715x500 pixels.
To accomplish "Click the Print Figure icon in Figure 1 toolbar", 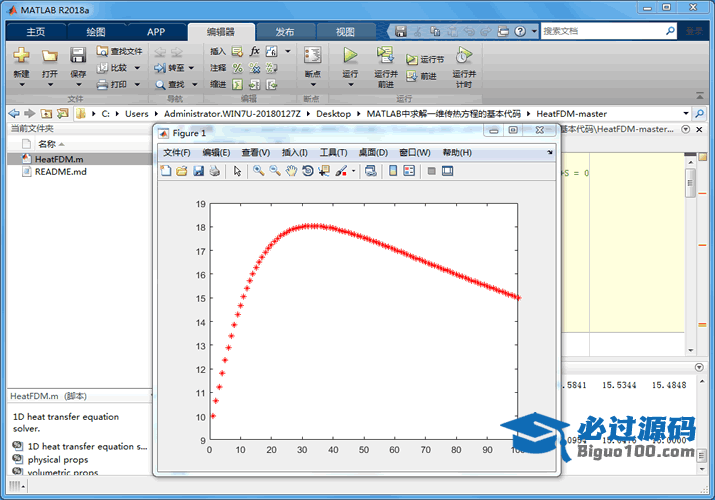I will [x=214, y=171].
